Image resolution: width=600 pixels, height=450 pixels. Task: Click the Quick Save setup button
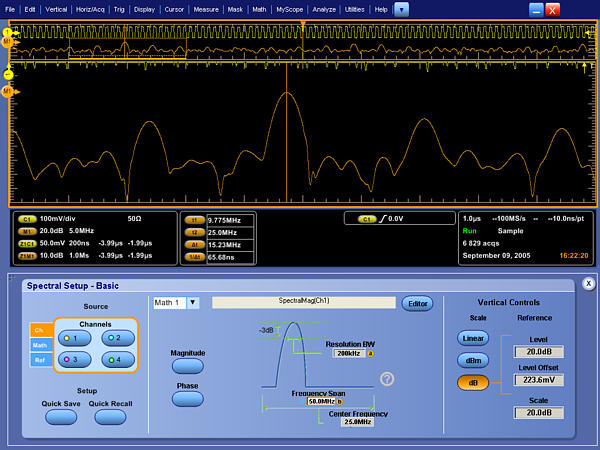[x=60, y=417]
